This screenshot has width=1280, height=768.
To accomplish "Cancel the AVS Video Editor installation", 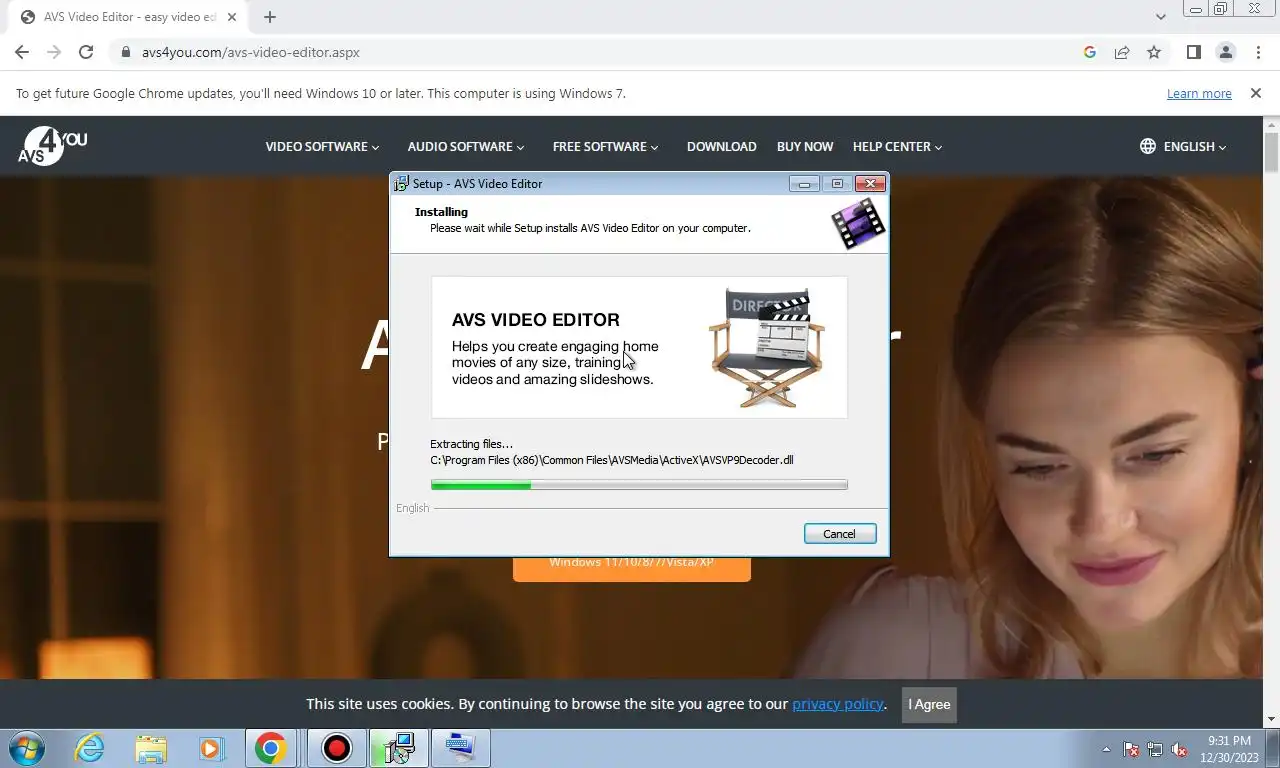I will coord(840,534).
